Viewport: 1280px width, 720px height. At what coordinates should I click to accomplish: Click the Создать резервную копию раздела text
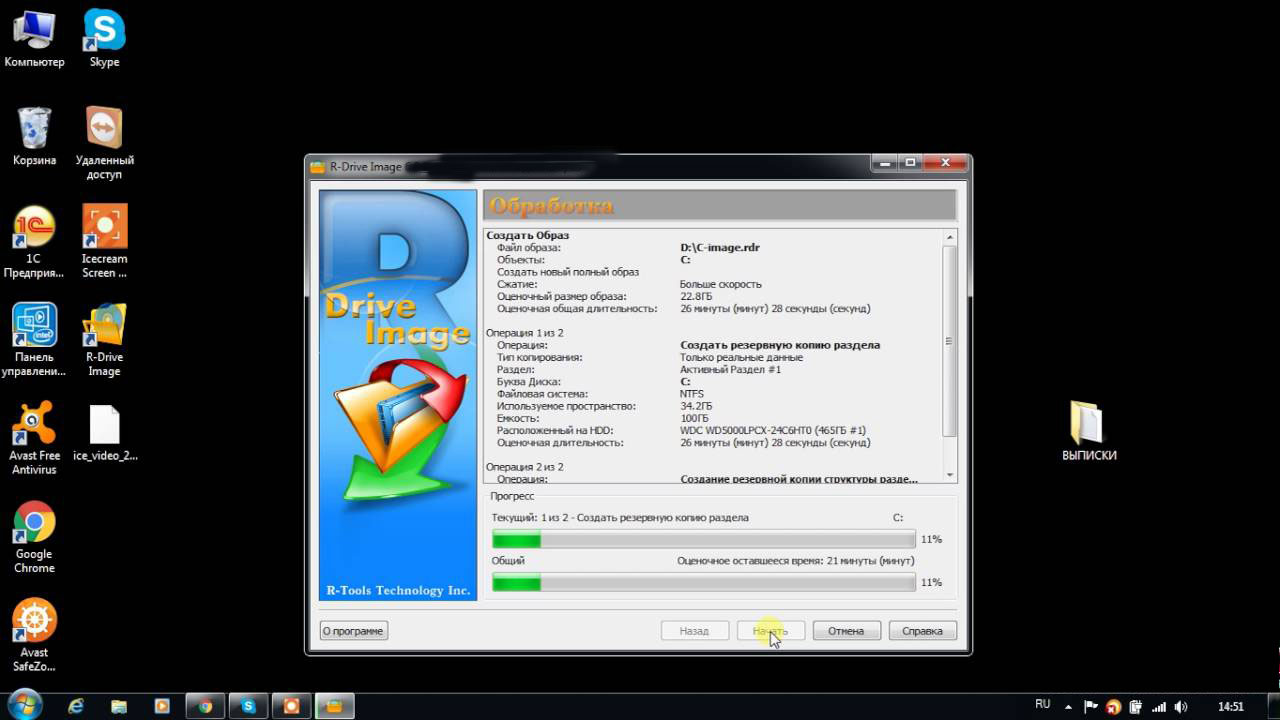click(780, 345)
